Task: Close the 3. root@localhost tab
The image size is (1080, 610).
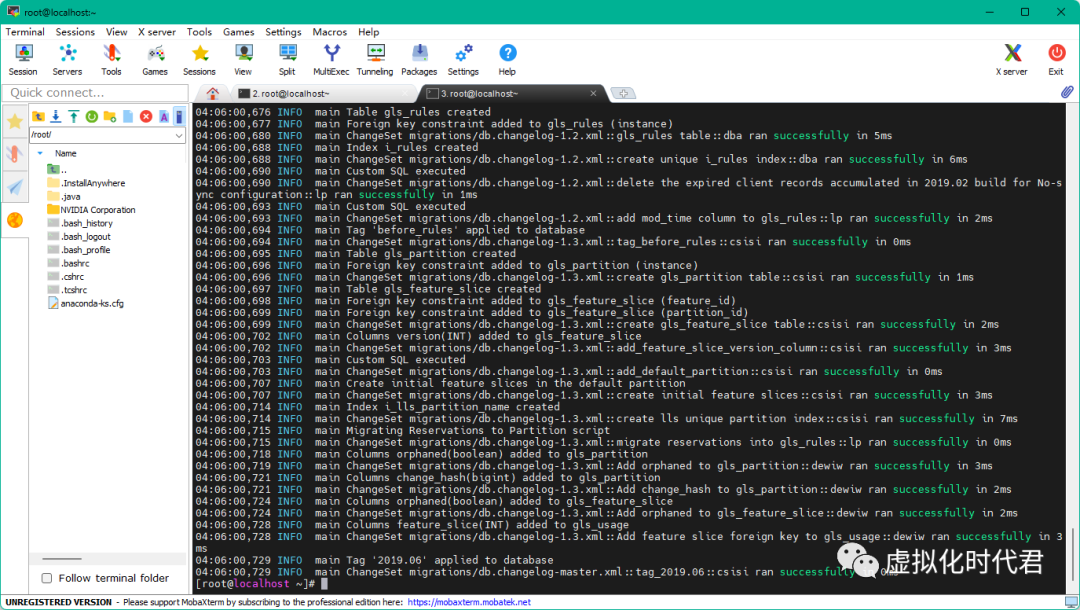Action: coord(593,93)
